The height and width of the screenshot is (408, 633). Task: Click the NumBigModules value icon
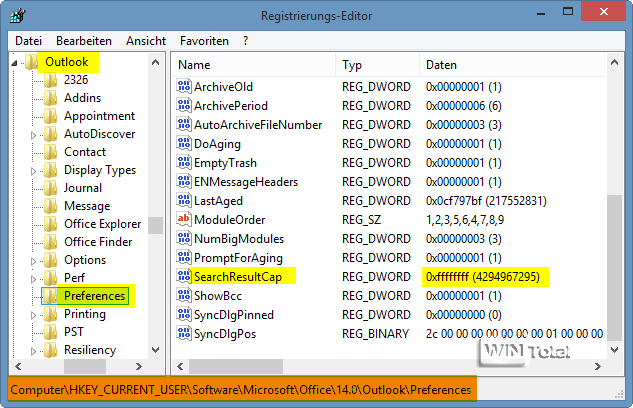[184, 238]
